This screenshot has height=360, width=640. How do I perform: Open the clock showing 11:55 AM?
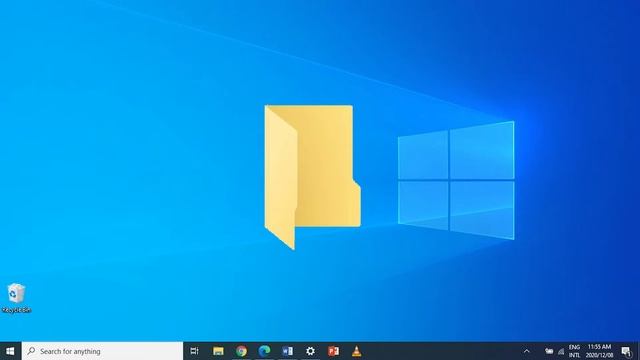tap(599, 351)
